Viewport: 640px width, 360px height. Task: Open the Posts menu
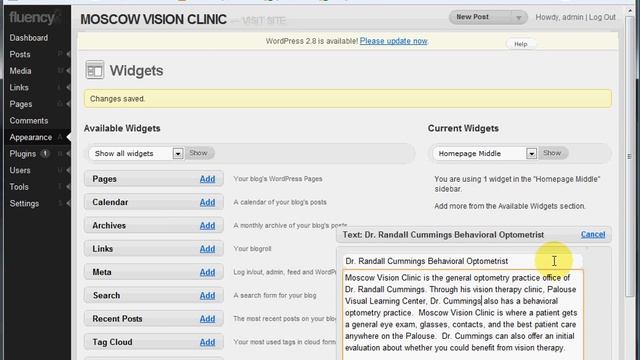click(20, 54)
